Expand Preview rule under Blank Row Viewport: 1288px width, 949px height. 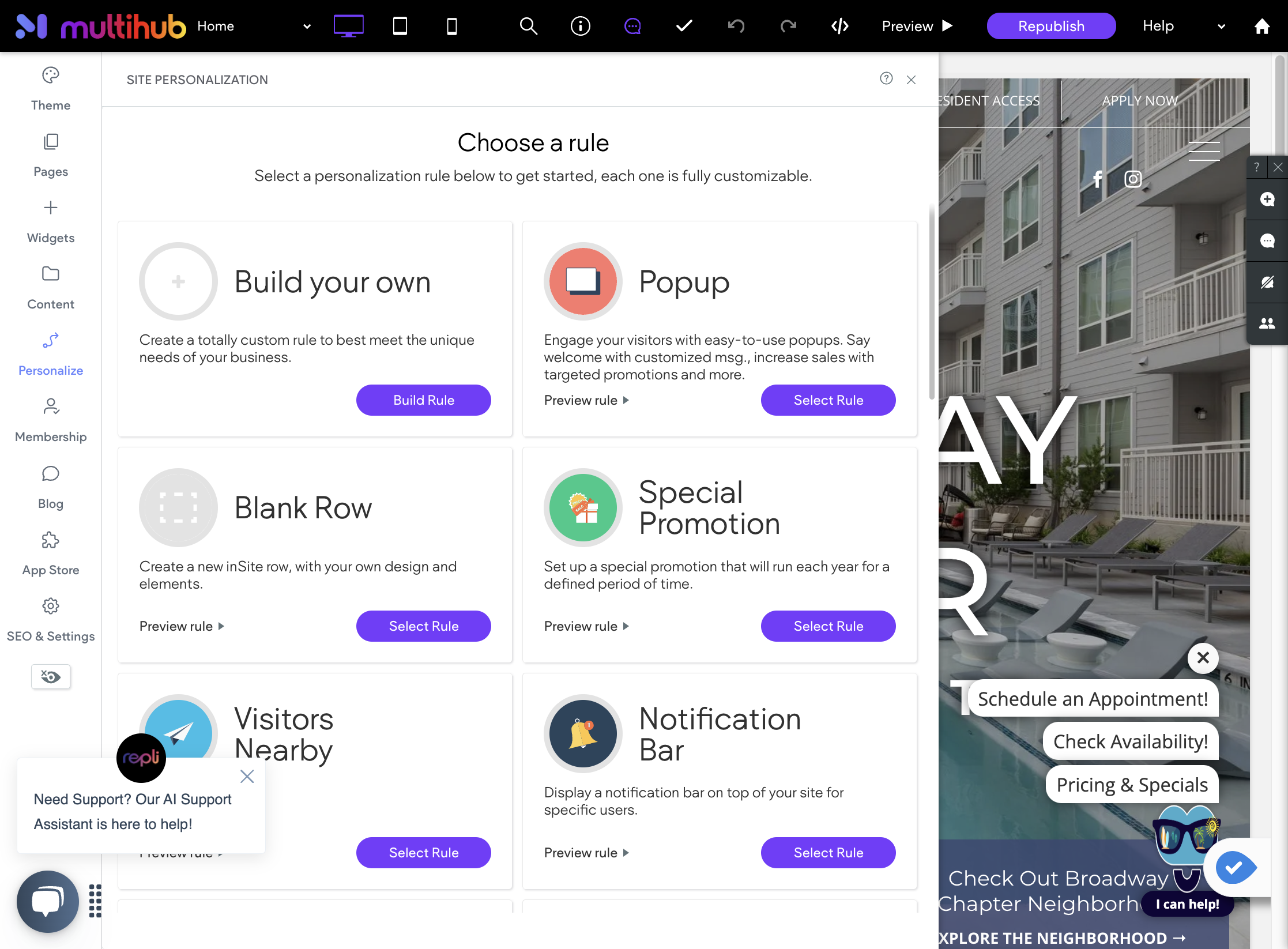point(182,626)
